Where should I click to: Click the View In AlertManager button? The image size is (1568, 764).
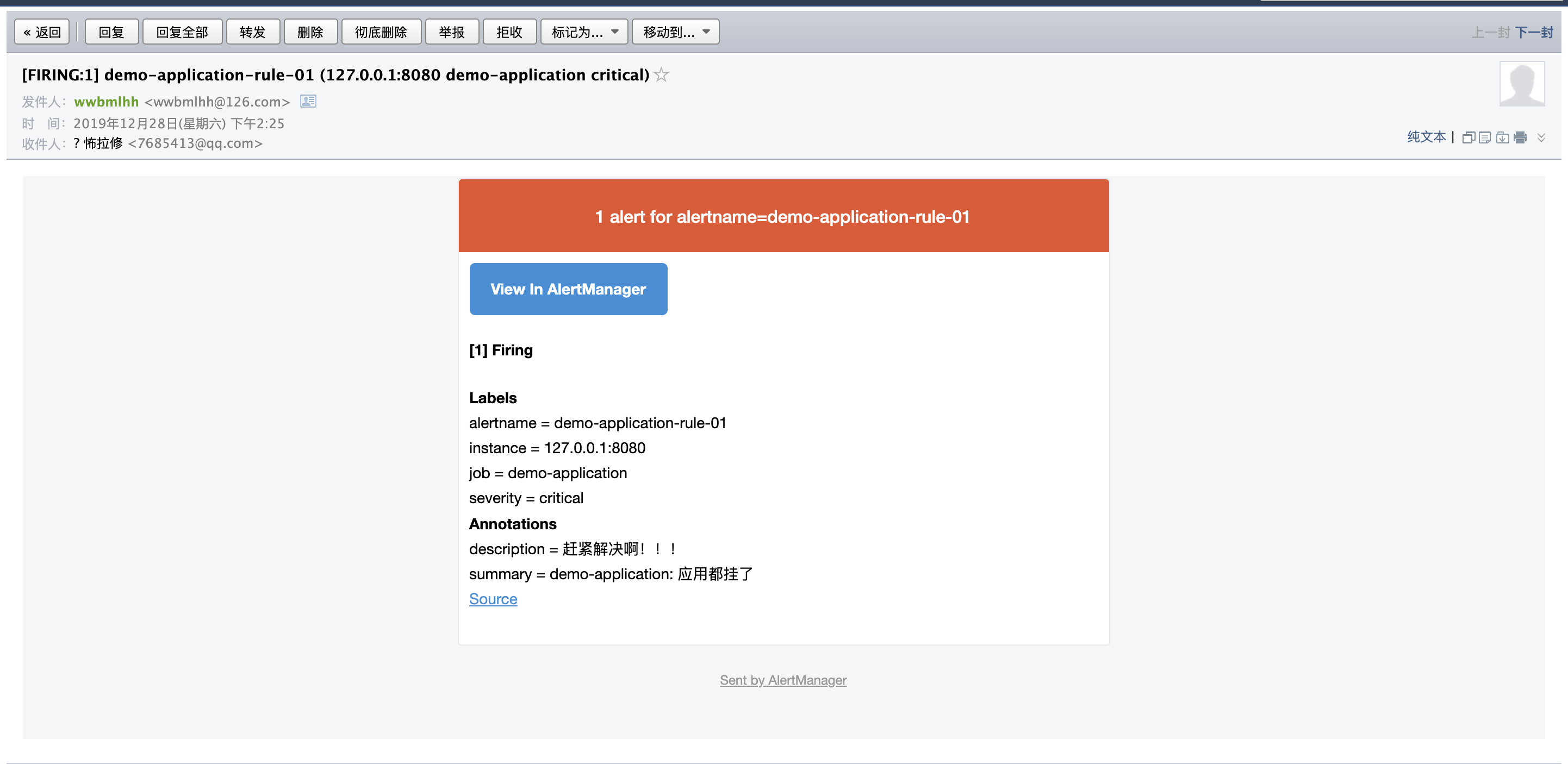[x=568, y=290]
